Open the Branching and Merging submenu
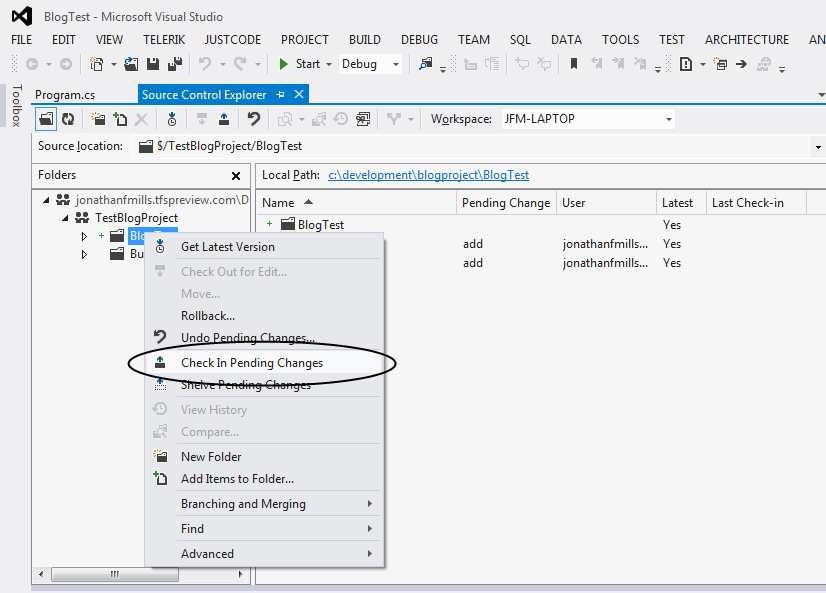The width and height of the screenshot is (826, 593). (266, 504)
